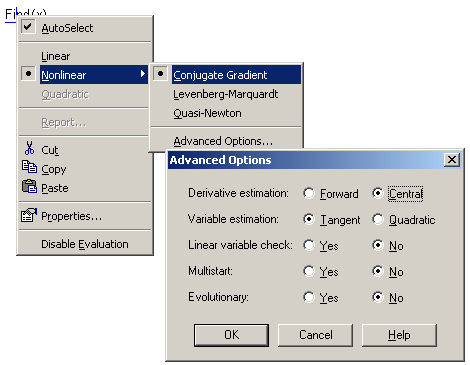470x365 pixels.
Task: Choose Quadratic variable estimation
Action: [x=378, y=219]
